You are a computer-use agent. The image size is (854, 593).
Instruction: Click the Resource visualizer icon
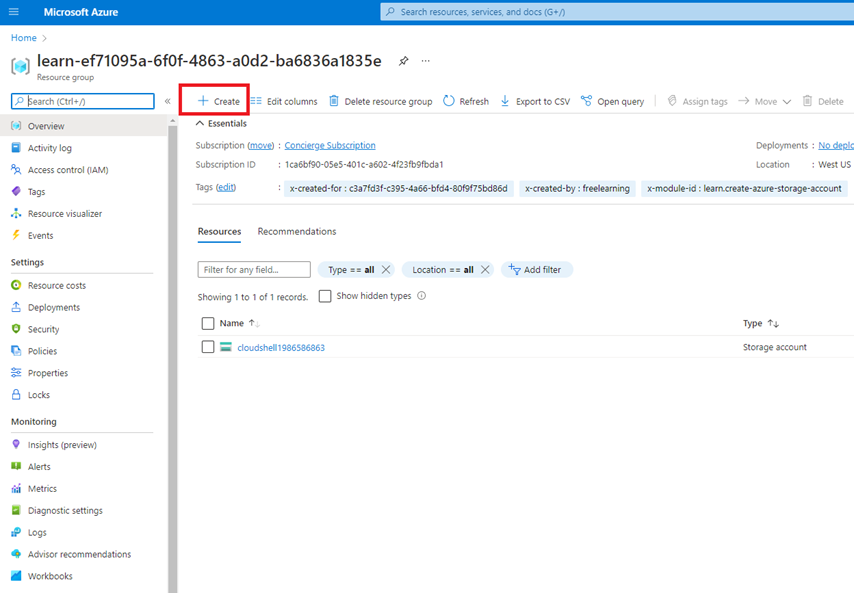click(x=16, y=213)
